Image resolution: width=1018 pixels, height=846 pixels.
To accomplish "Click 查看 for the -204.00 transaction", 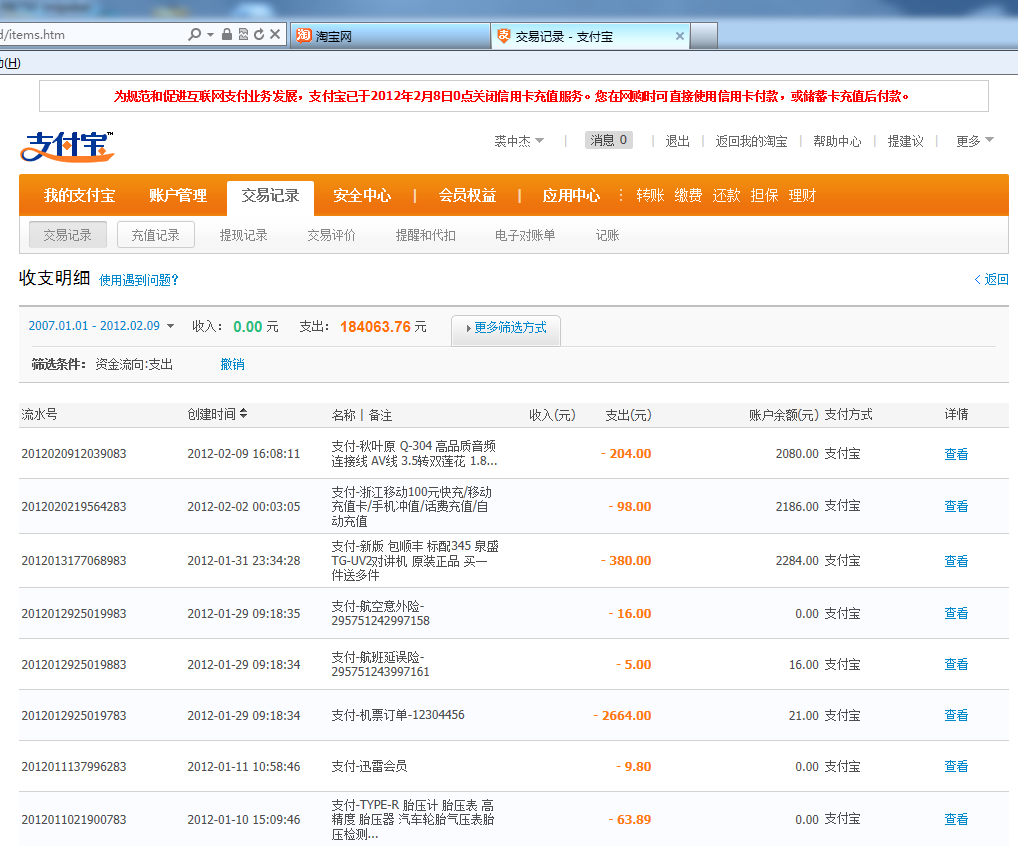I will pyautogui.click(x=956, y=454).
